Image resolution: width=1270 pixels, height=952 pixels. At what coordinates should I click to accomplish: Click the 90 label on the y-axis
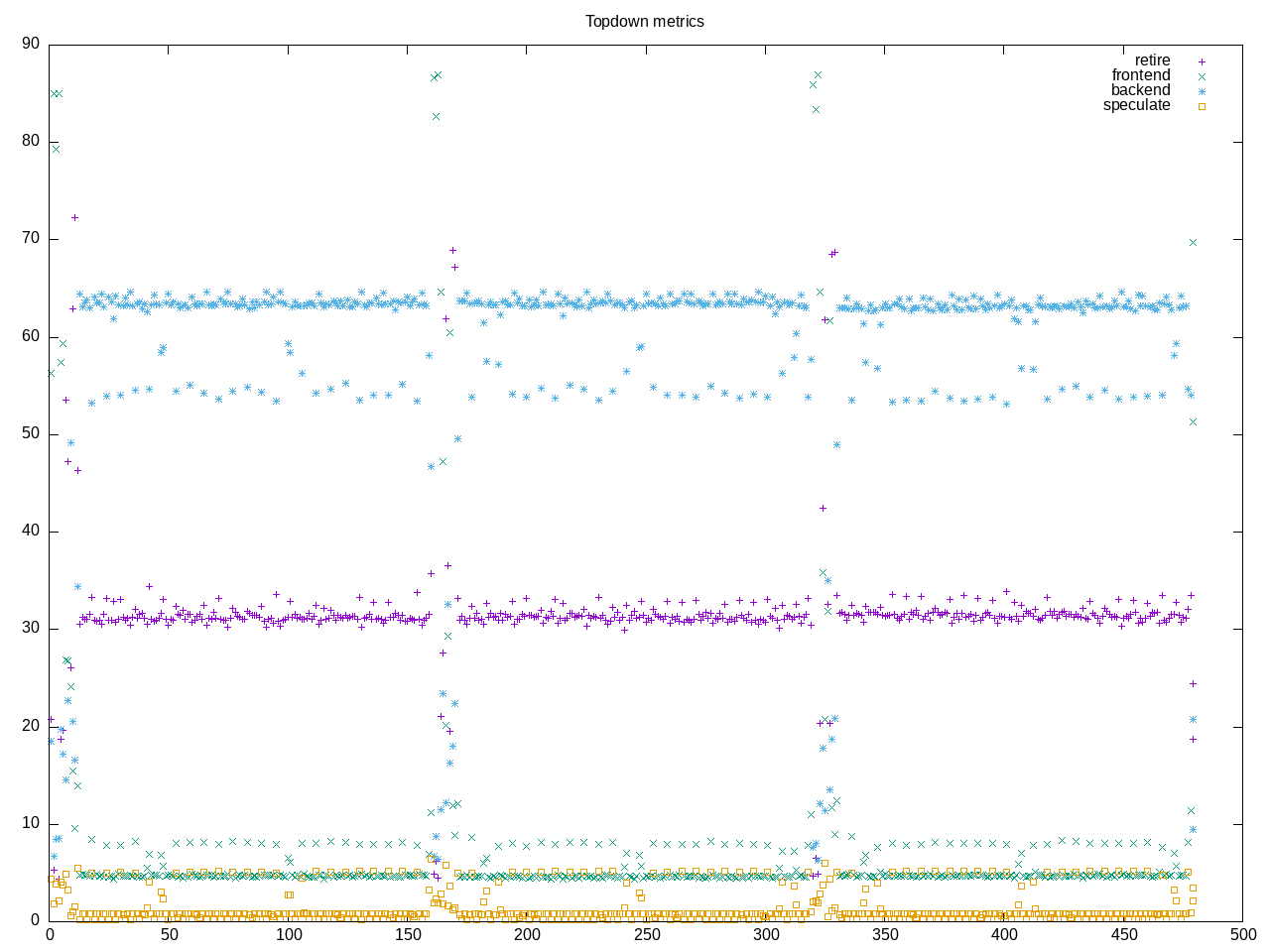click(30, 44)
